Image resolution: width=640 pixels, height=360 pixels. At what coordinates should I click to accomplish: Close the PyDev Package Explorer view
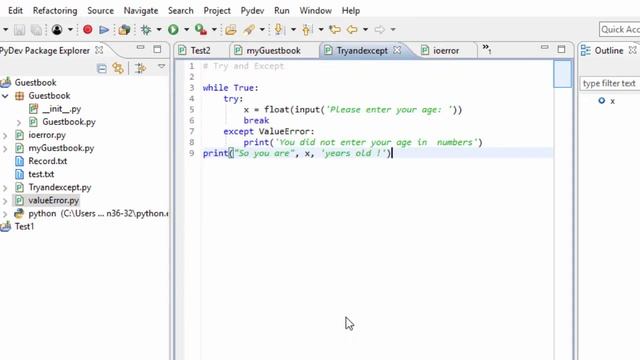click(x=99, y=50)
